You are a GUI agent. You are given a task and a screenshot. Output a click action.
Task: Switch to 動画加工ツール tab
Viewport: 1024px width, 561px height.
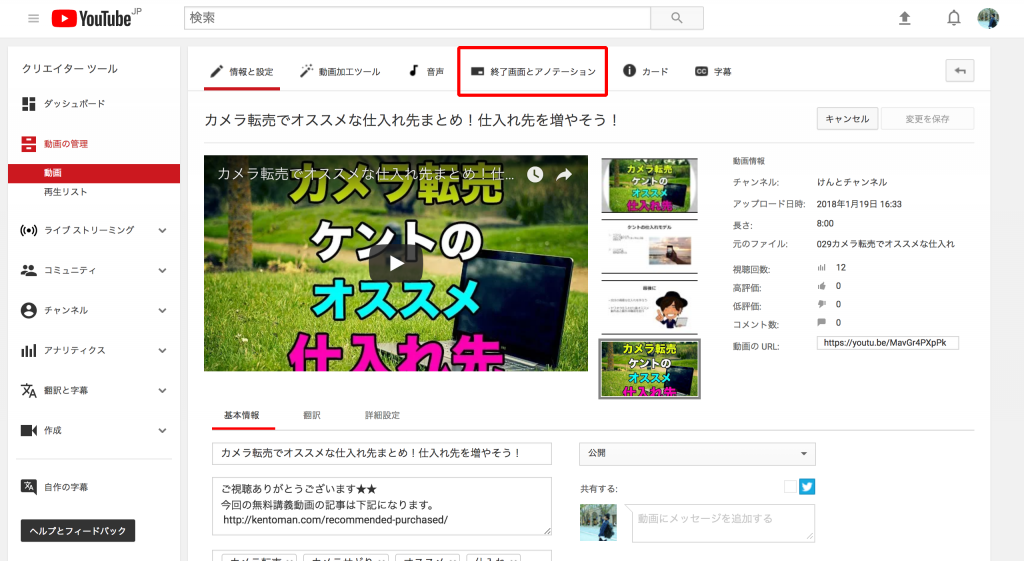pos(340,72)
